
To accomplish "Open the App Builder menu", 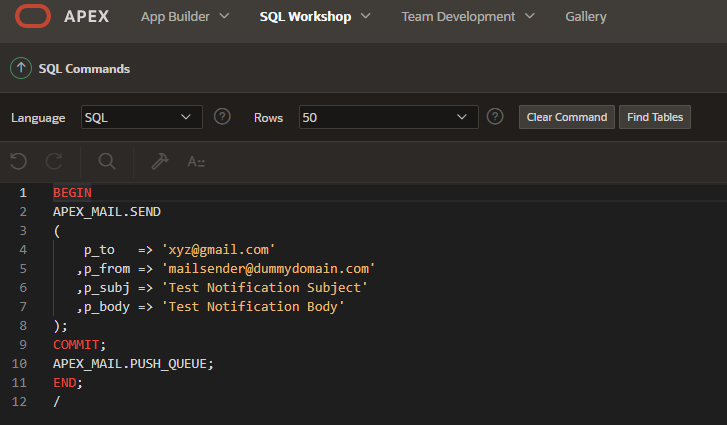I will [x=175, y=17].
